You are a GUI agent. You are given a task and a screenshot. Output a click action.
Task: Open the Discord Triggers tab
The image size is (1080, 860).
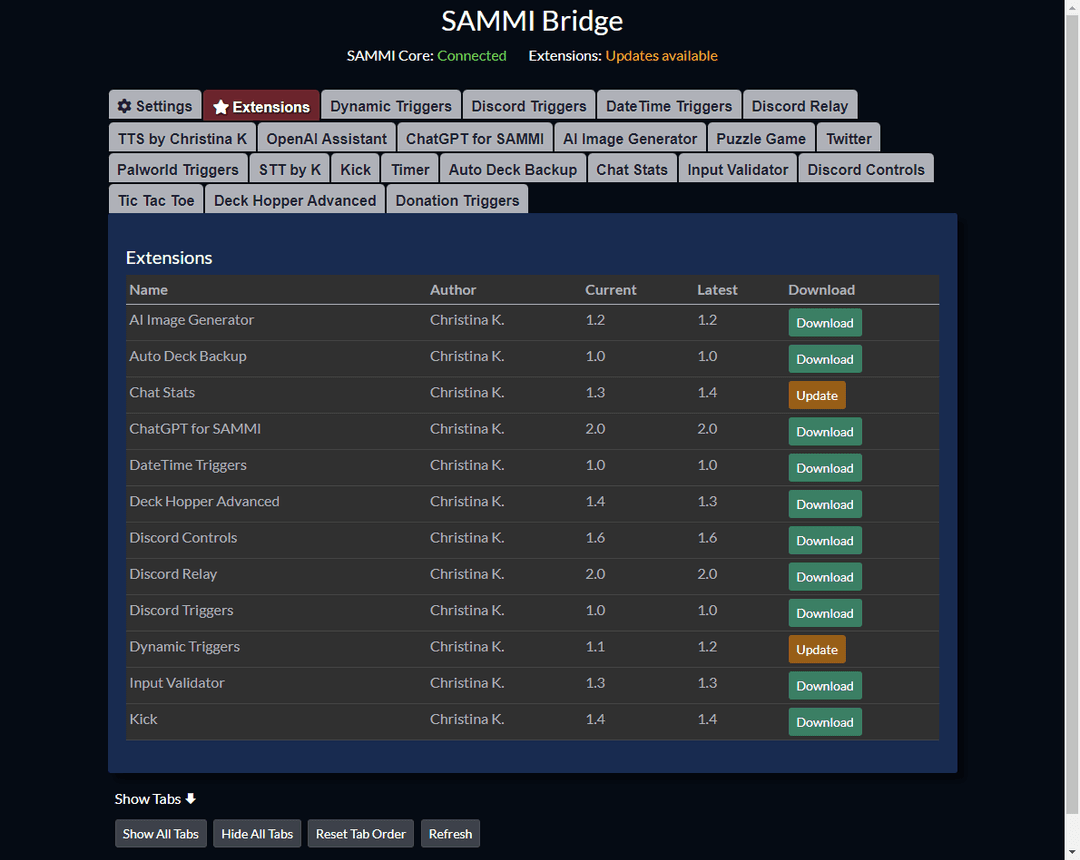tap(528, 106)
